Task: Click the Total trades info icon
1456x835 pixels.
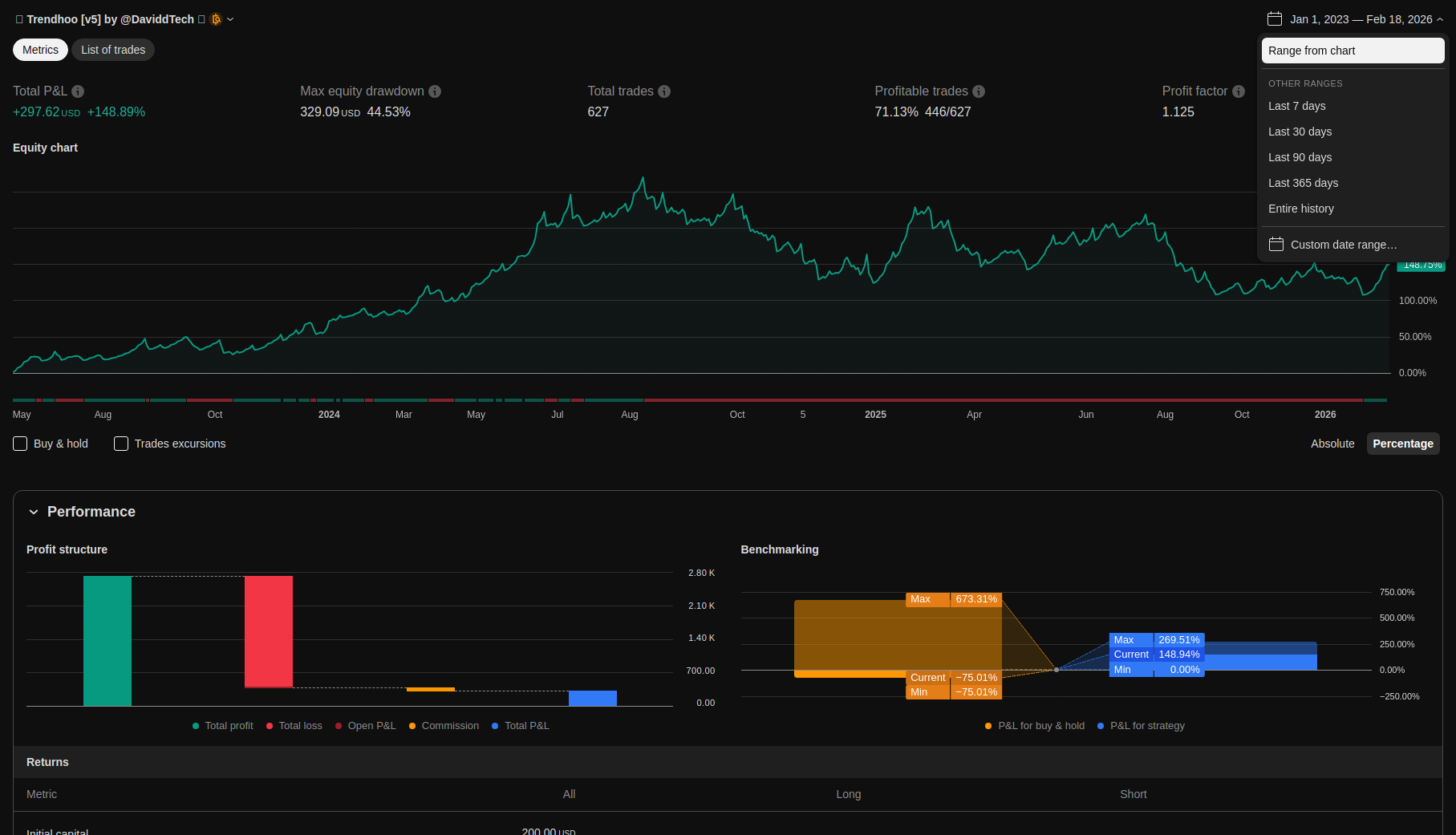Action: pos(664,91)
